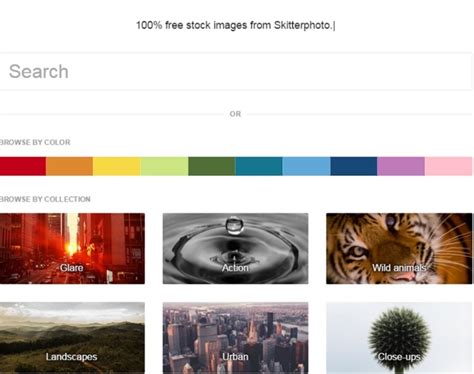Screen dimensions: 474x374
Task: Select the dark green color swatch
Action: pyautogui.click(x=212, y=166)
